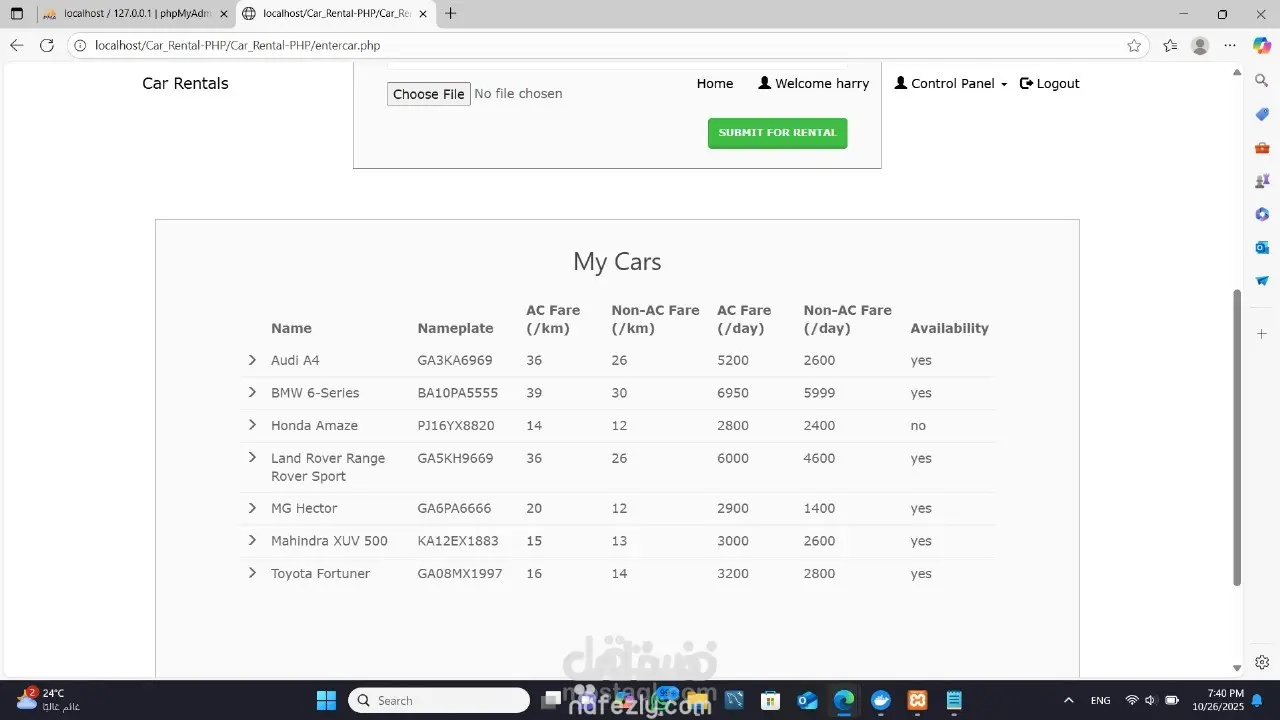This screenshot has width=1280, height=720.
Task: Open Microsoft Store from the taskbar
Action: pos(769,700)
